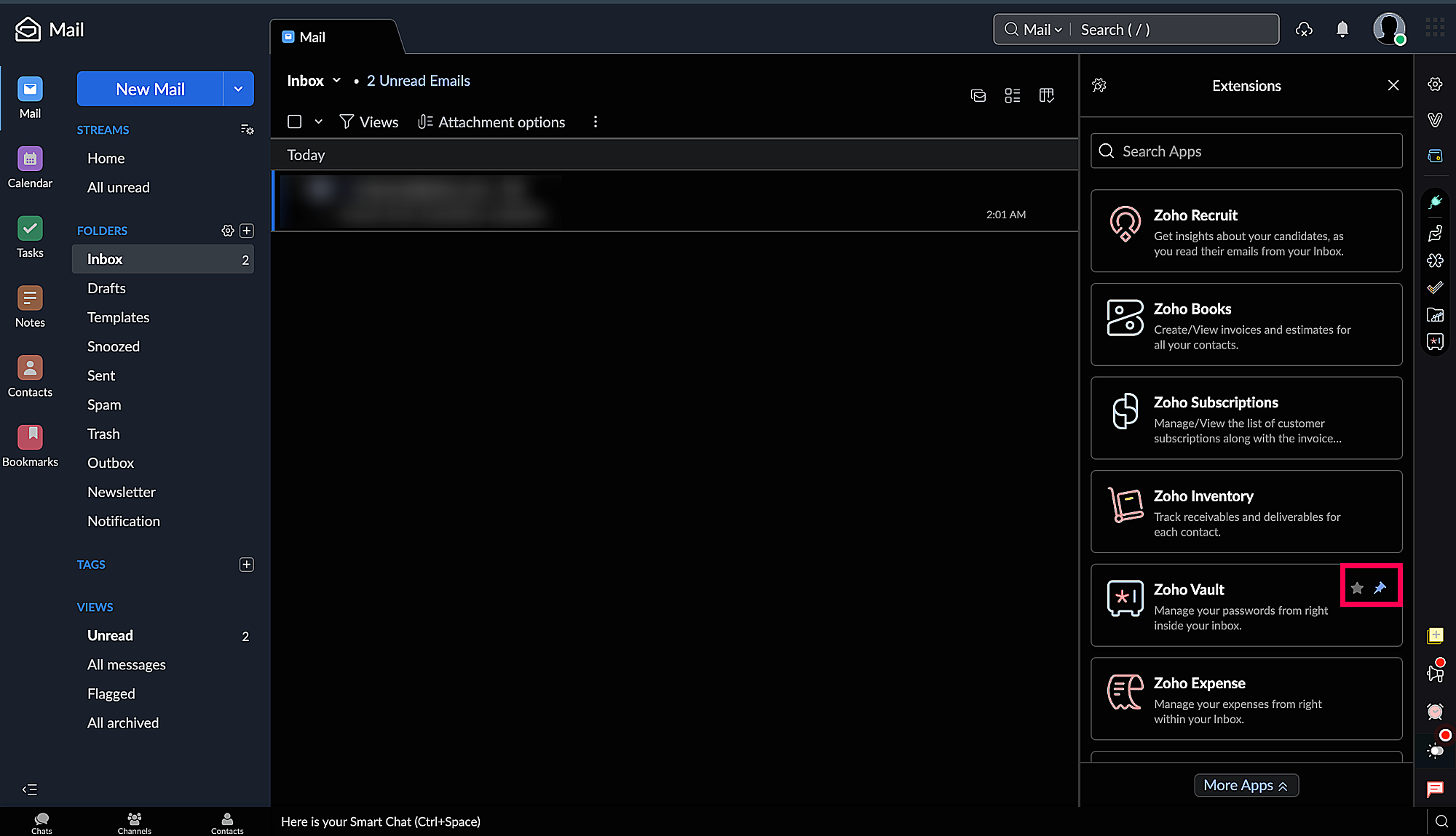The height and width of the screenshot is (836, 1456).
Task: Open the Drafts folder
Action: (106, 288)
